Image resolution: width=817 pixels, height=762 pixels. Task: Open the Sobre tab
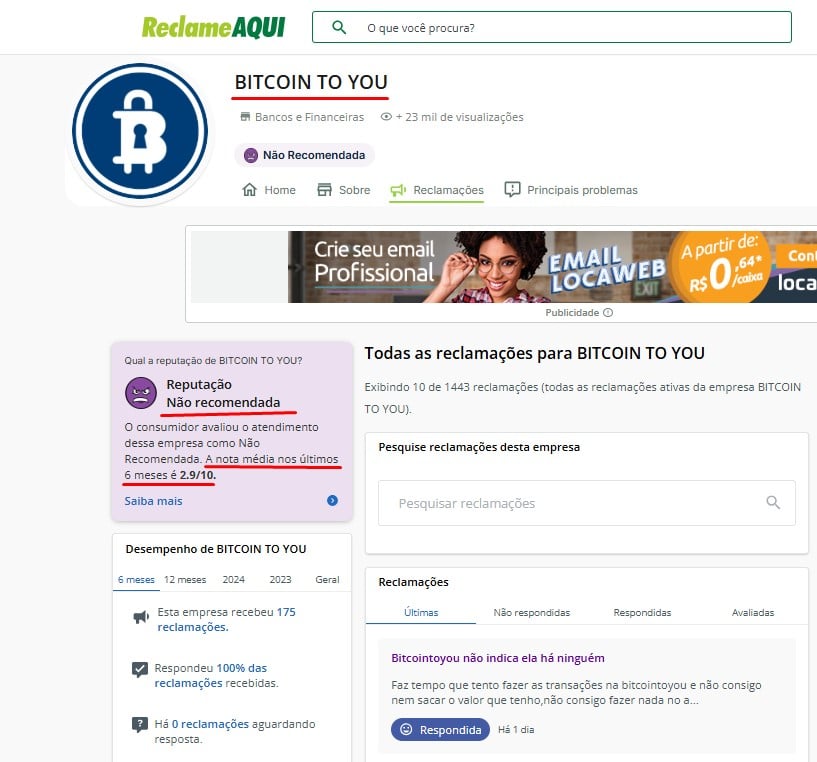(344, 190)
